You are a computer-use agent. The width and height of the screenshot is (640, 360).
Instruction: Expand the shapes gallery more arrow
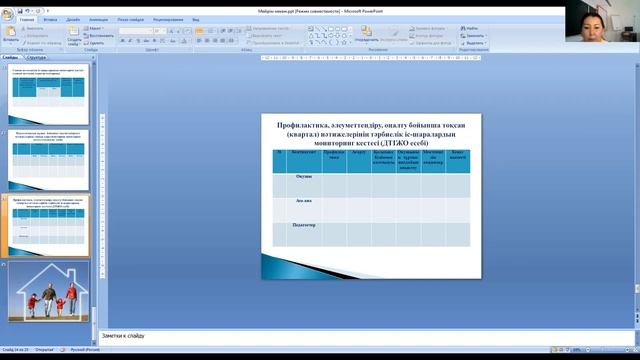click(351, 42)
